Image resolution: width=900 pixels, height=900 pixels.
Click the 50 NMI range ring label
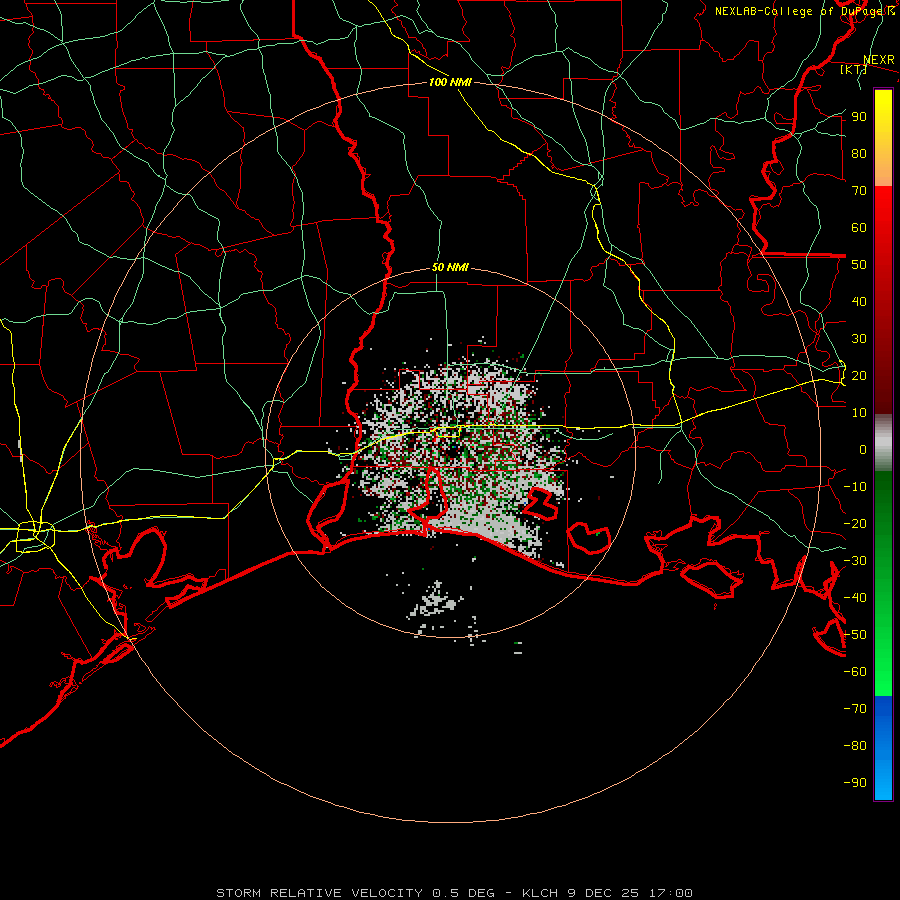[450, 267]
